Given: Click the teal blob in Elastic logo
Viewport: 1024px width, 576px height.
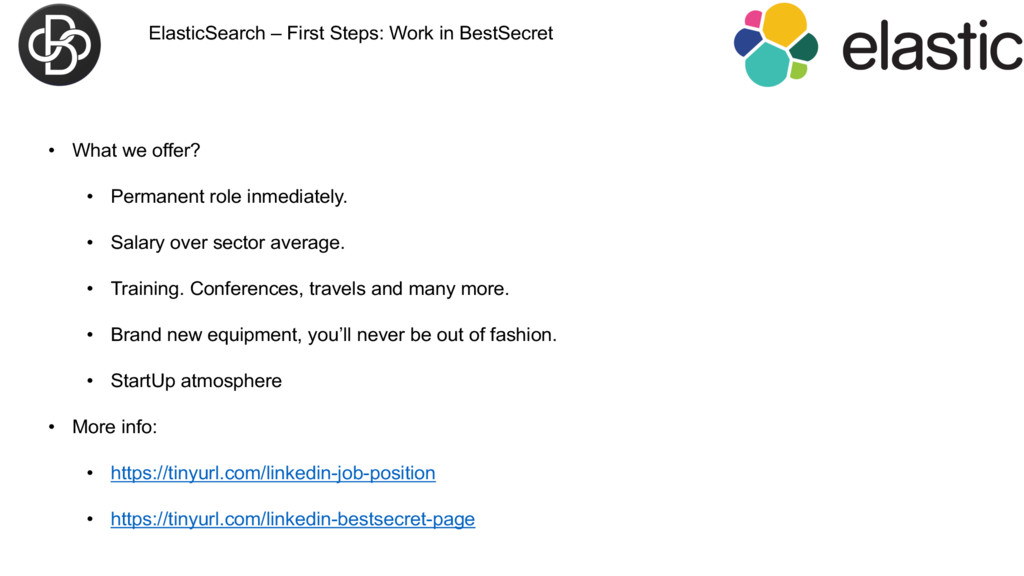Looking at the screenshot, I should (767, 65).
